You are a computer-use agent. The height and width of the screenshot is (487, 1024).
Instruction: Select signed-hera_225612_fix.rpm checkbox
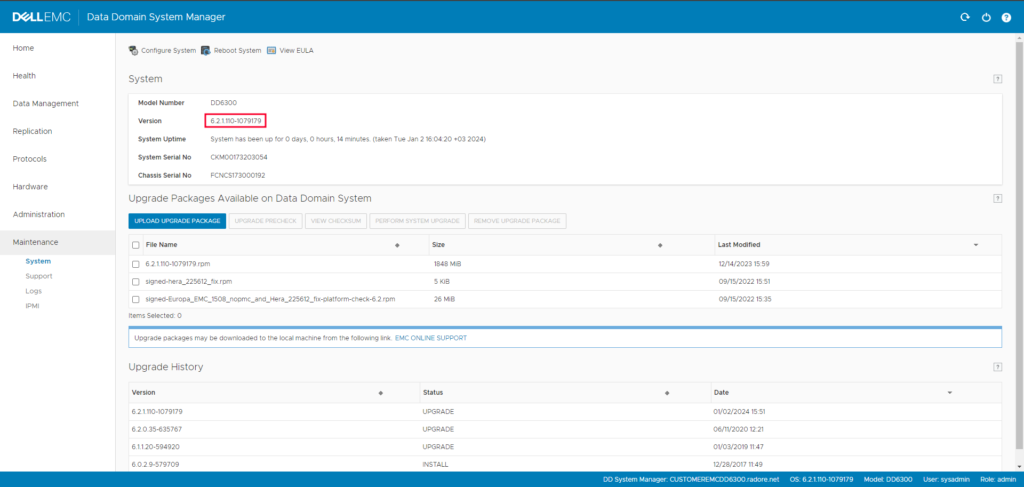pyautogui.click(x=136, y=281)
